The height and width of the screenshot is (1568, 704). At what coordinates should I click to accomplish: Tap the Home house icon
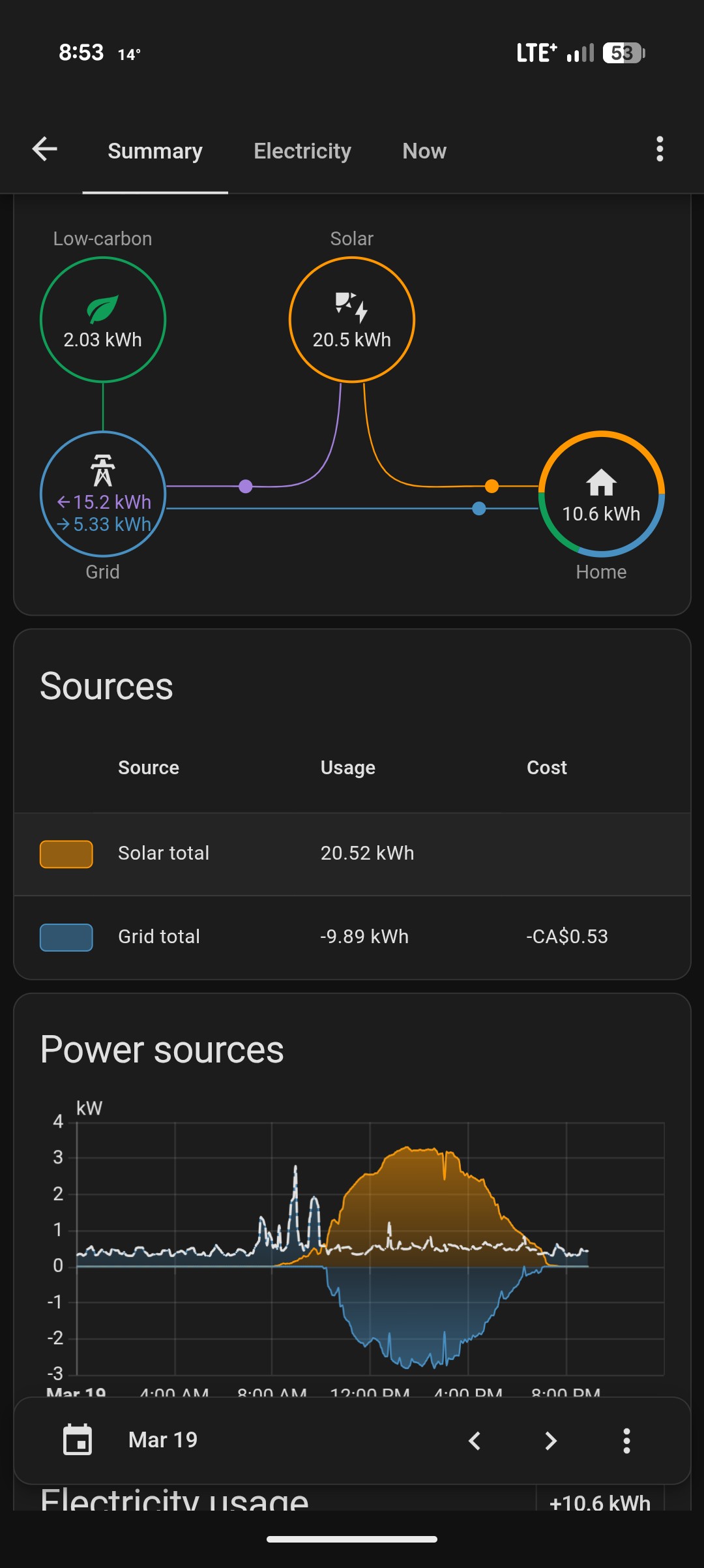pyautogui.click(x=601, y=483)
